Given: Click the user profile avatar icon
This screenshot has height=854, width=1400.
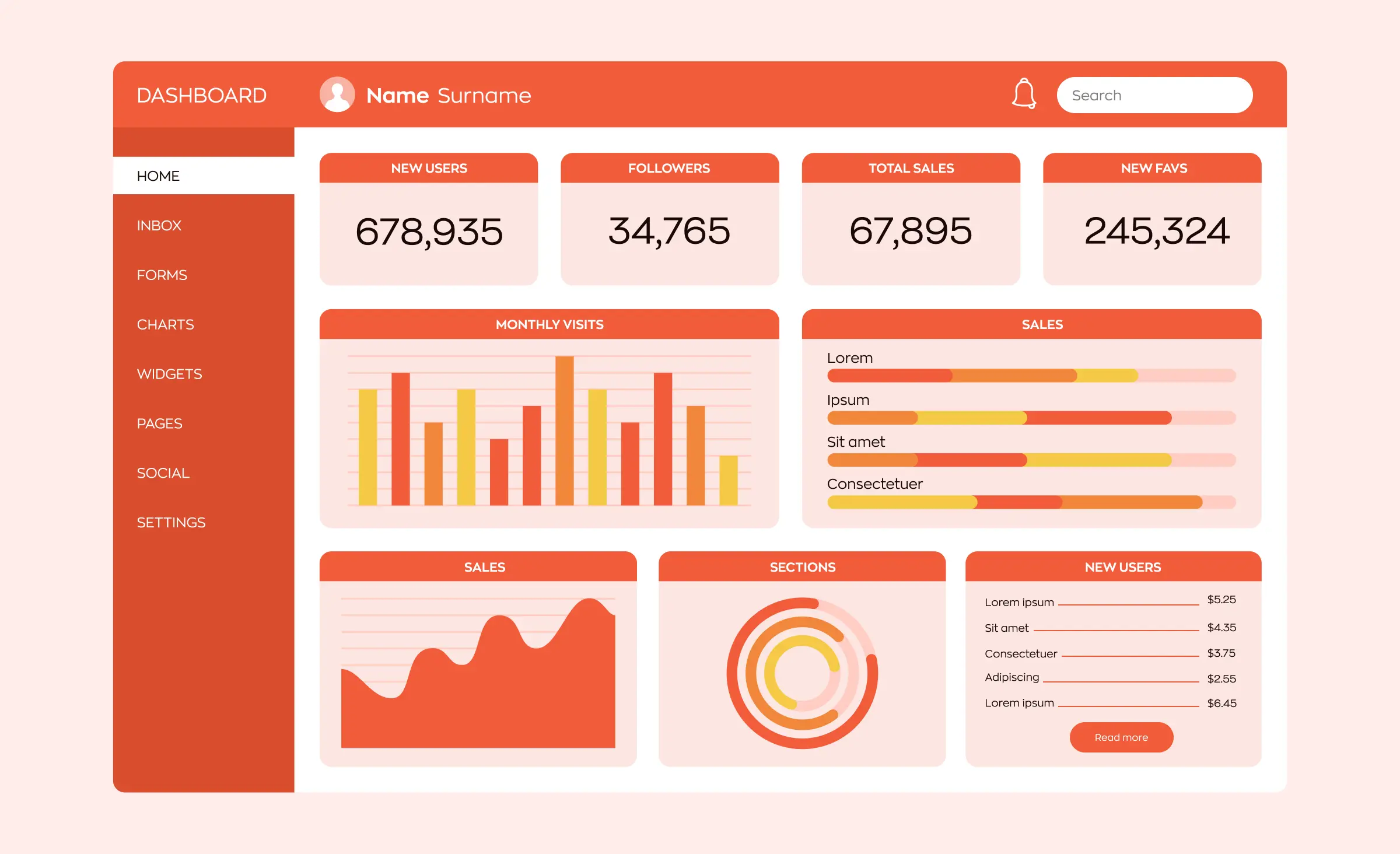Looking at the screenshot, I should (x=337, y=95).
